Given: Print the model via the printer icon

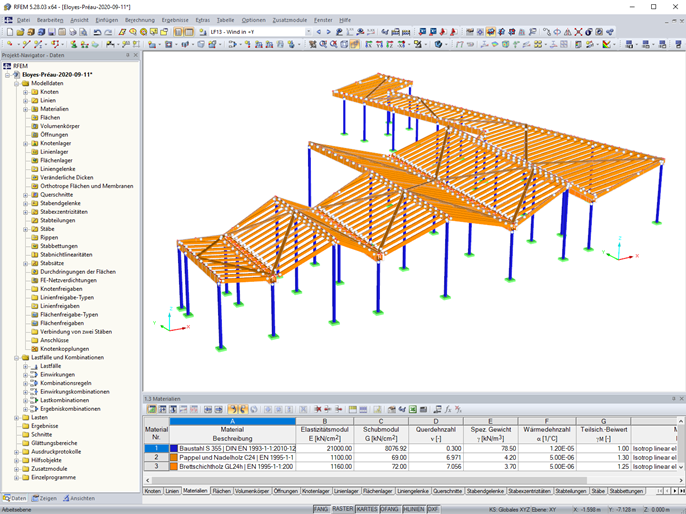Looking at the screenshot, I should click(73, 32).
